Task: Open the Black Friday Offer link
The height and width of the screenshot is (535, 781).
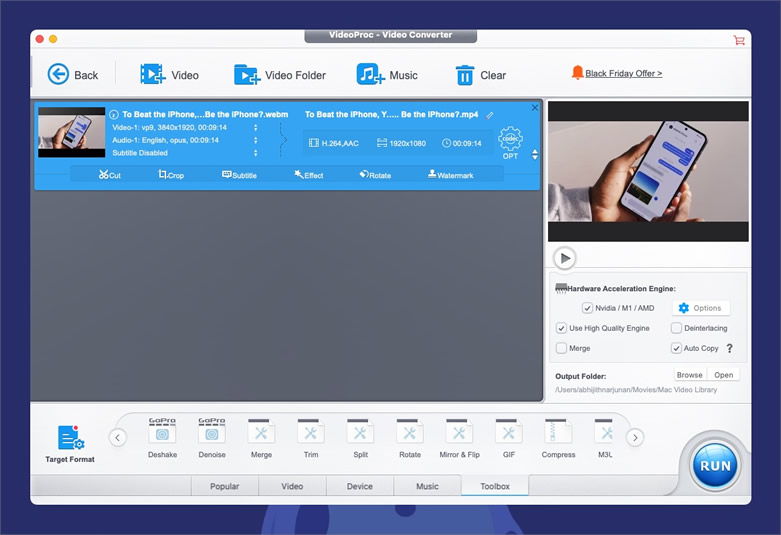Action: 624,73
